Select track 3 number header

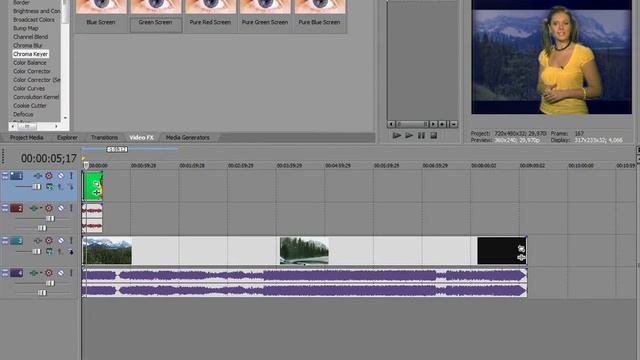pos(16,241)
